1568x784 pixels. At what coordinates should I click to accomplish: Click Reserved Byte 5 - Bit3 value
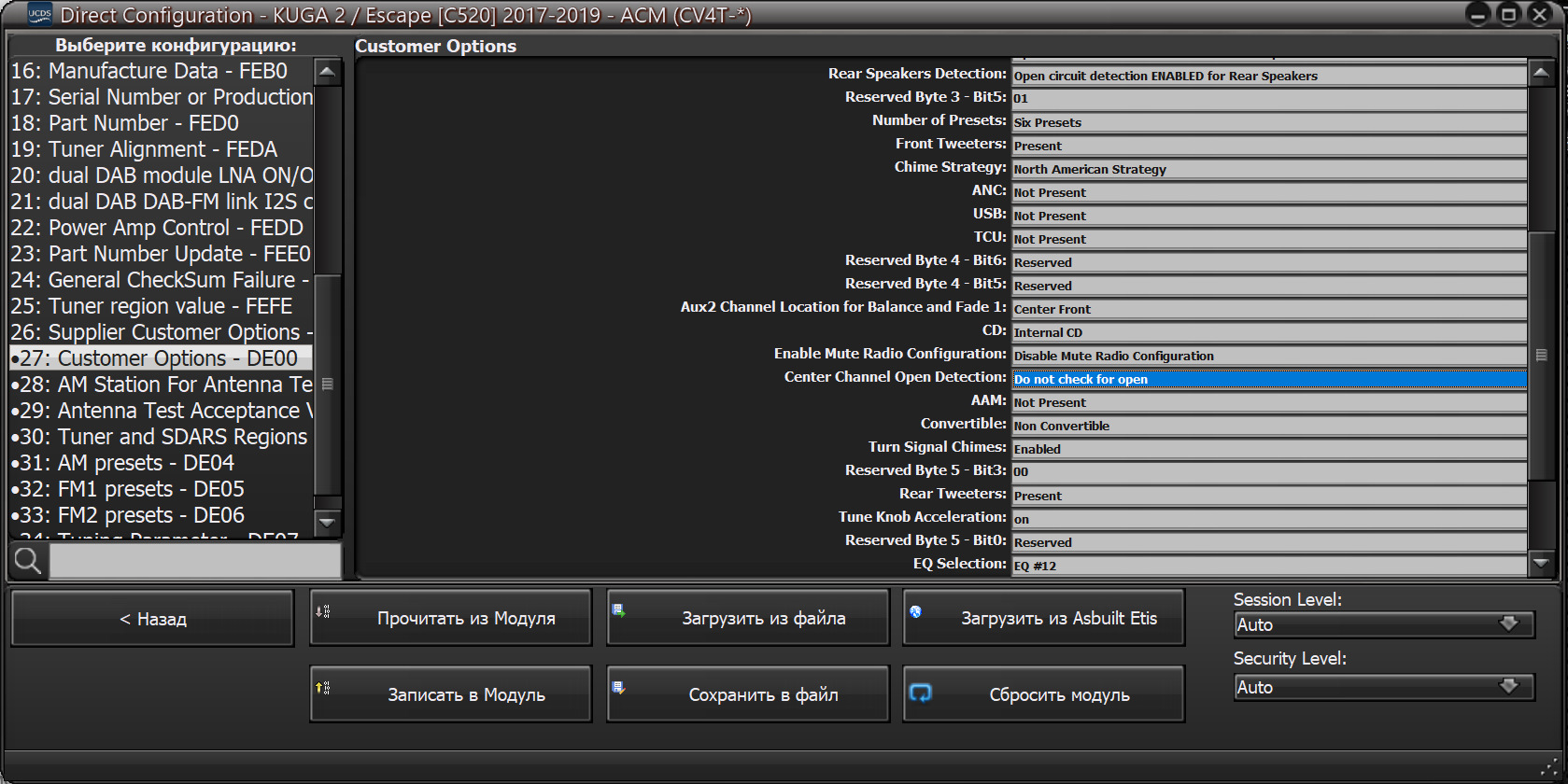click(1269, 472)
